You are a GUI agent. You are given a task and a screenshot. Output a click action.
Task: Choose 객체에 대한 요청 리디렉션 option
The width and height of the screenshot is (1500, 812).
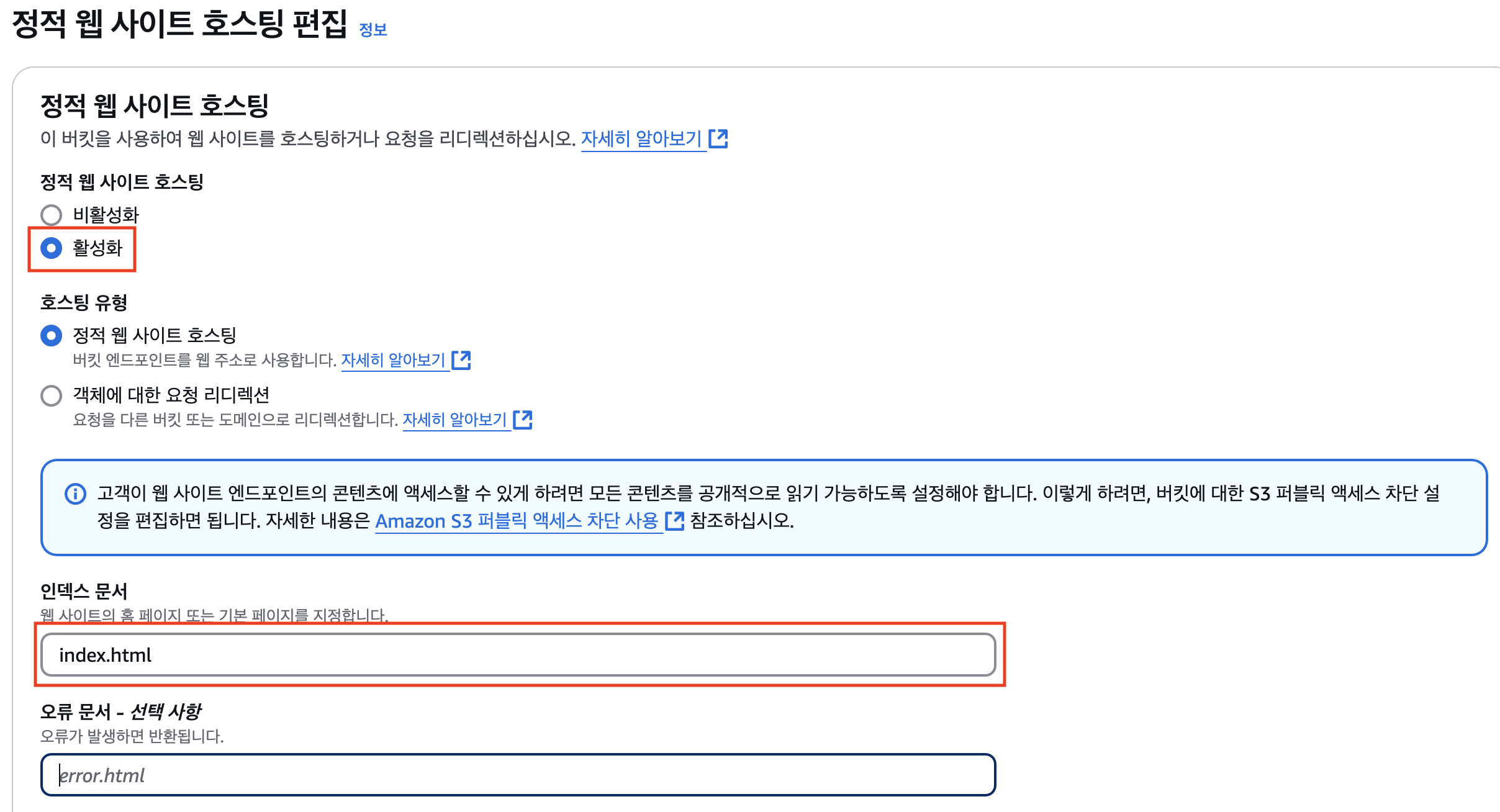point(51,395)
